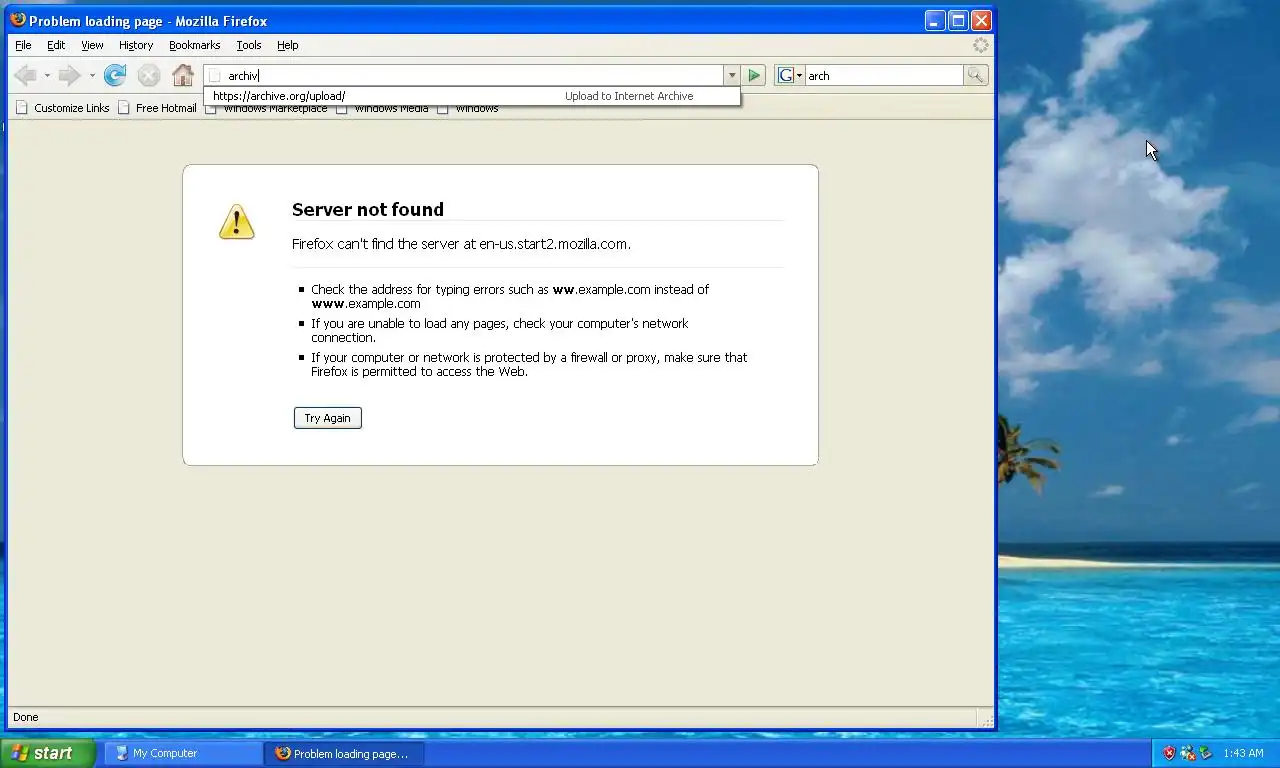Open the View menu

92,45
